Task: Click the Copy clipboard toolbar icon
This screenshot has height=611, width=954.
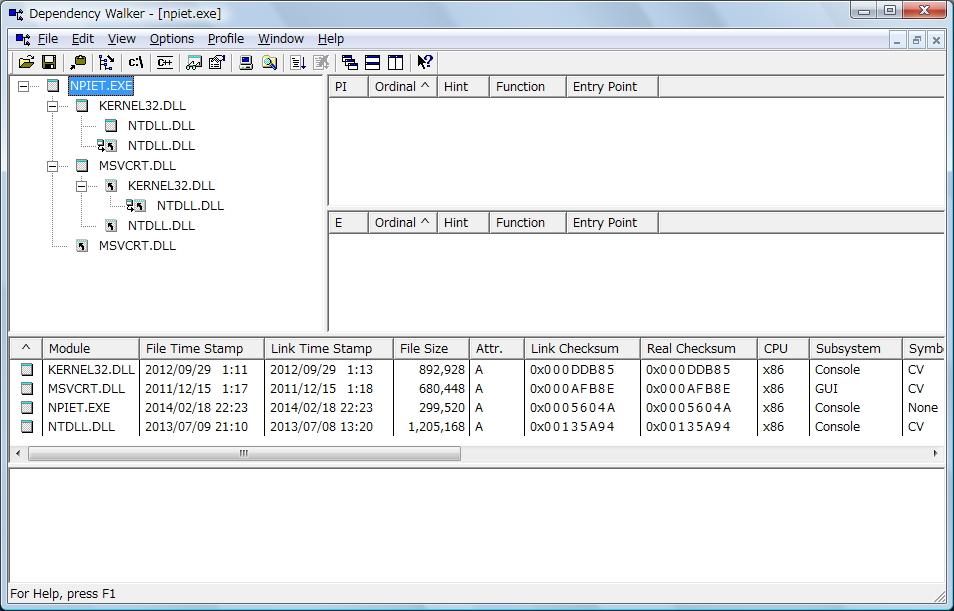Action: point(78,62)
